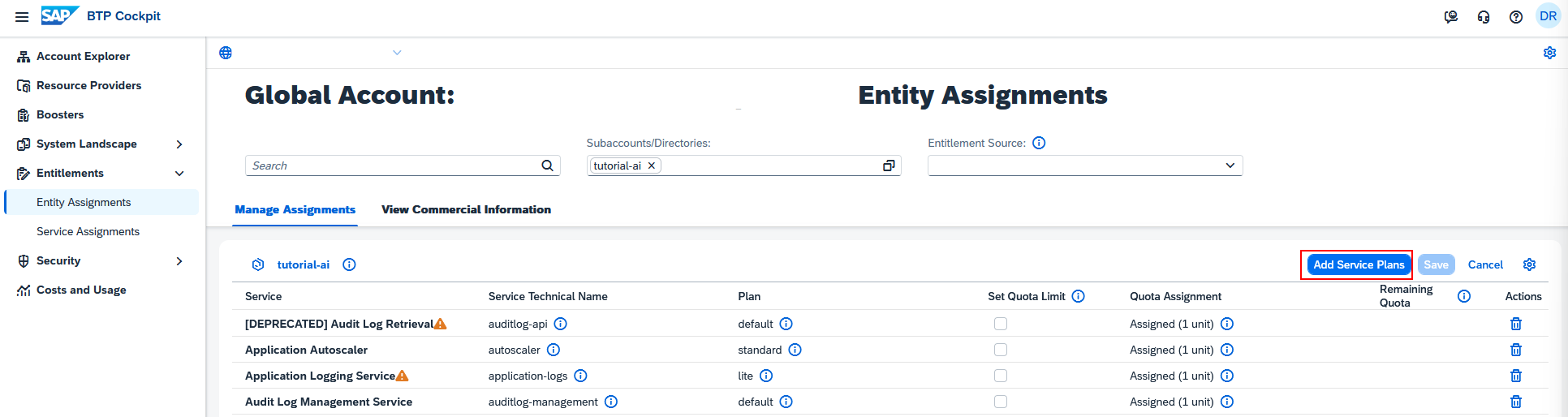Tick quota limit checkbox for Audit Log Retrieval
Image resolution: width=1568 pixels, height=417 pixels.
[x=1001, y=324]
